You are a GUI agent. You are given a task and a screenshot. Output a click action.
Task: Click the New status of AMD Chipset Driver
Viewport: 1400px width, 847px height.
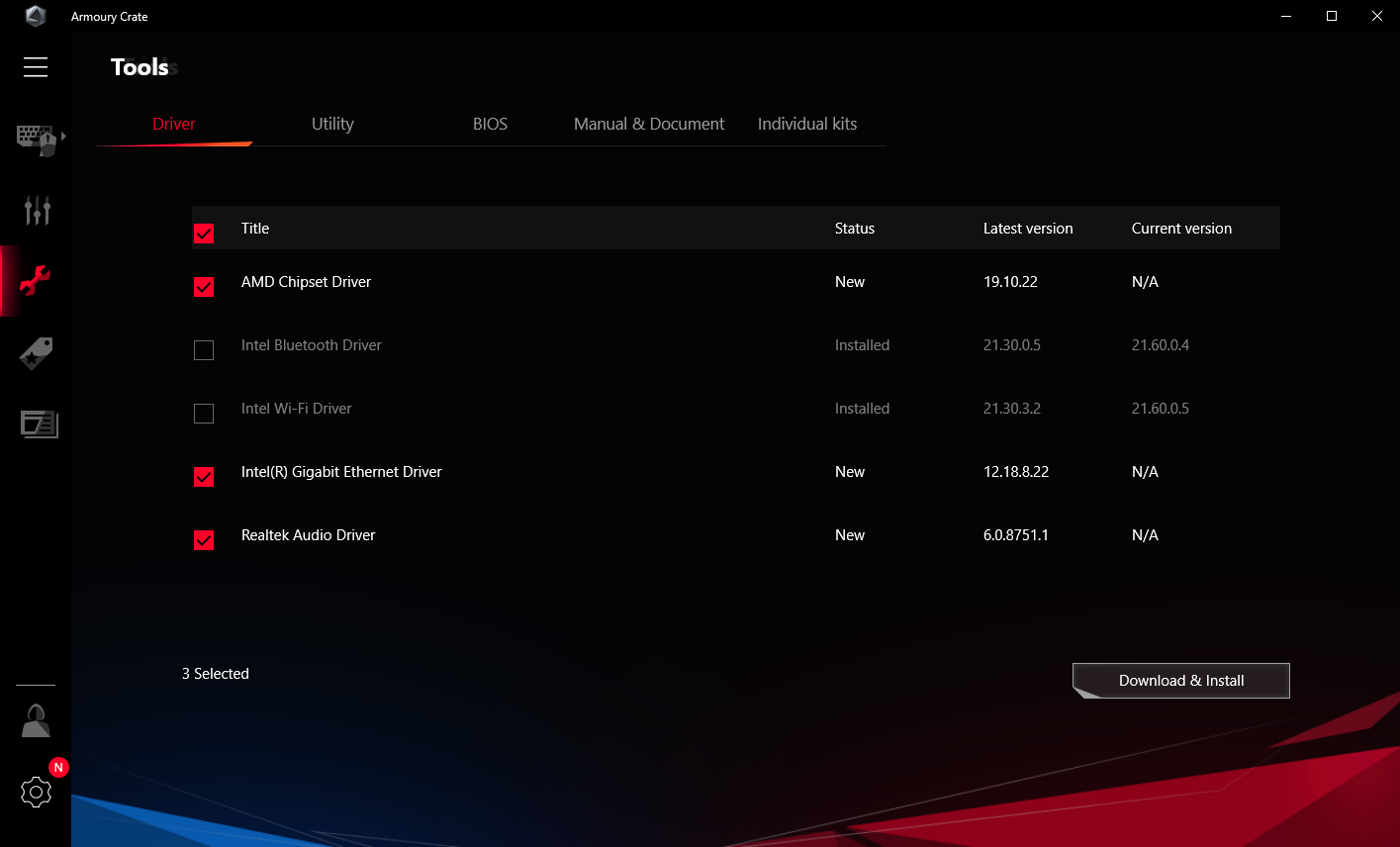point(850,282)
